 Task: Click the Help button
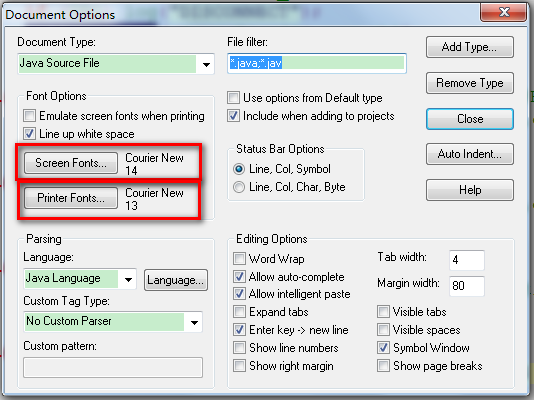click(x=470, y=190)
